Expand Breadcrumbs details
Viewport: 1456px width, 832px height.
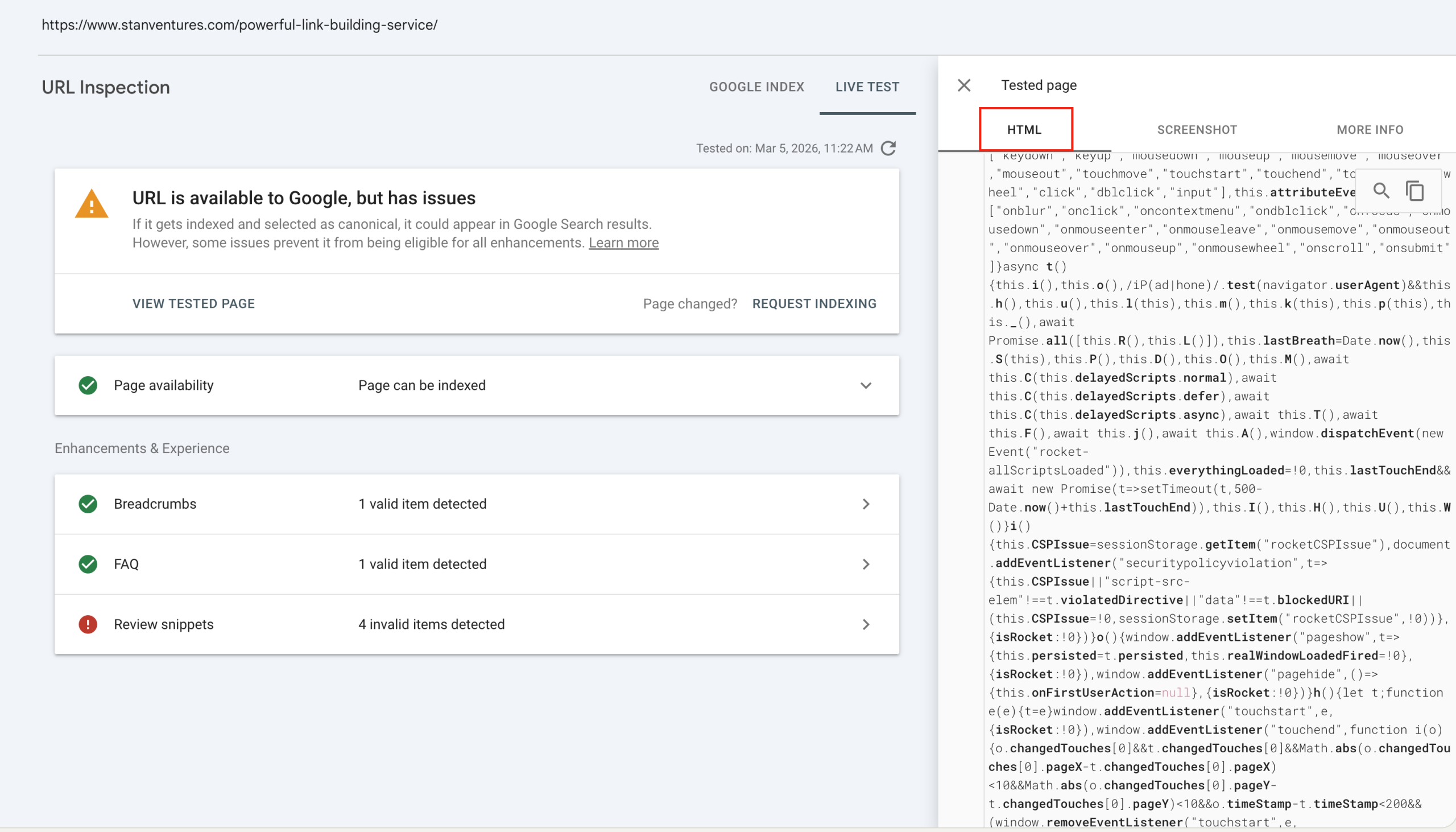click(866, 504)
